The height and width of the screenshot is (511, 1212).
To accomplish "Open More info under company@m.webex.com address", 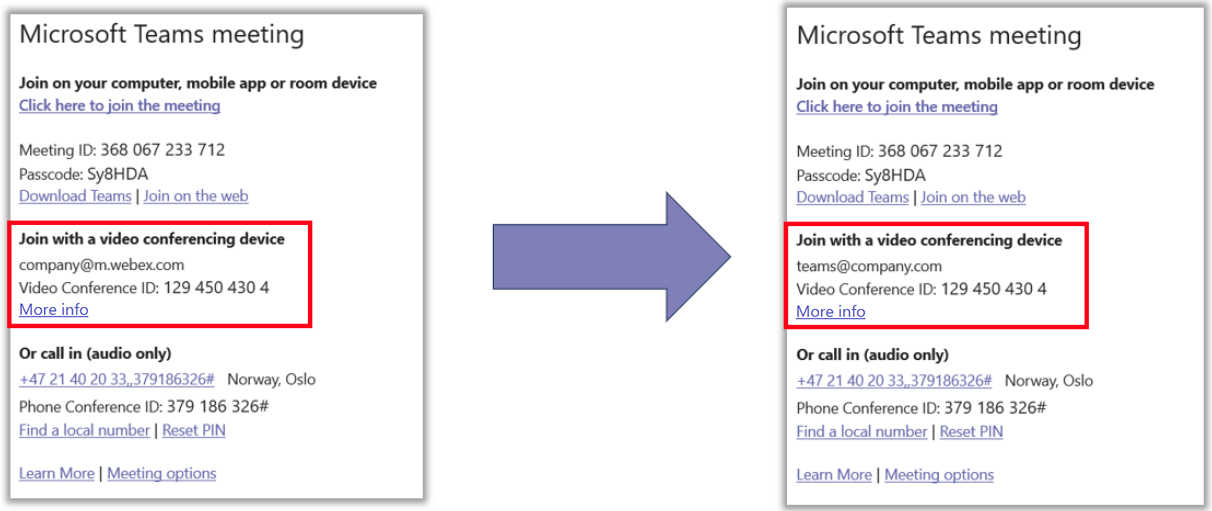I will tap(53, 310).
